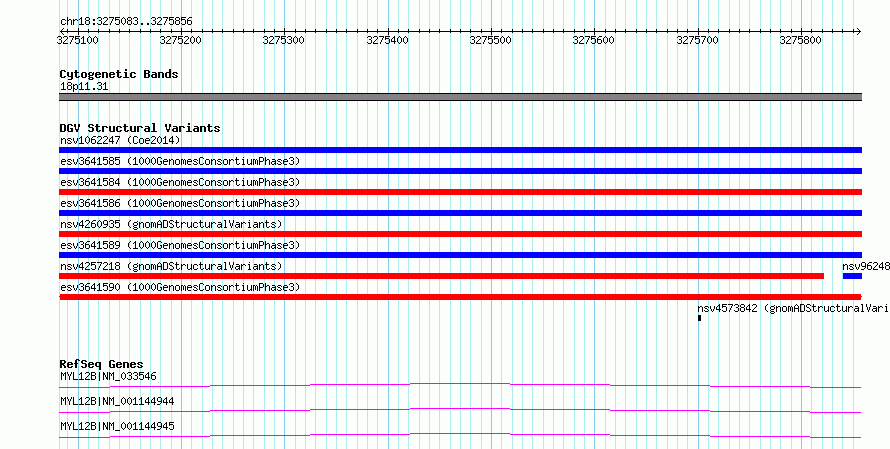Select the red bar for nsv4260935
Image resolution: width=890 pixels, height=449 pixels.
[460, 234]
